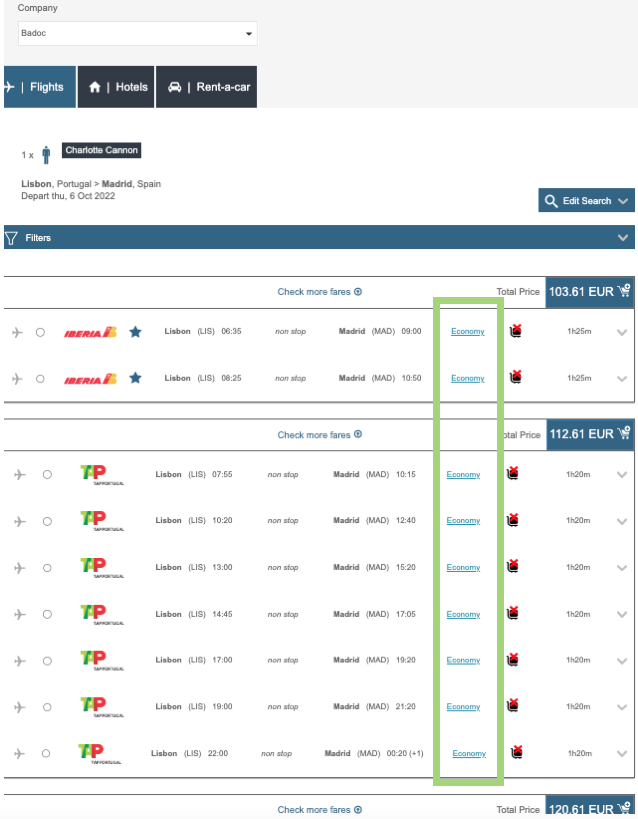Viewport: 638px width, 819px height.
Task: Click the Edit Search button
Action: tap(586, 201)
